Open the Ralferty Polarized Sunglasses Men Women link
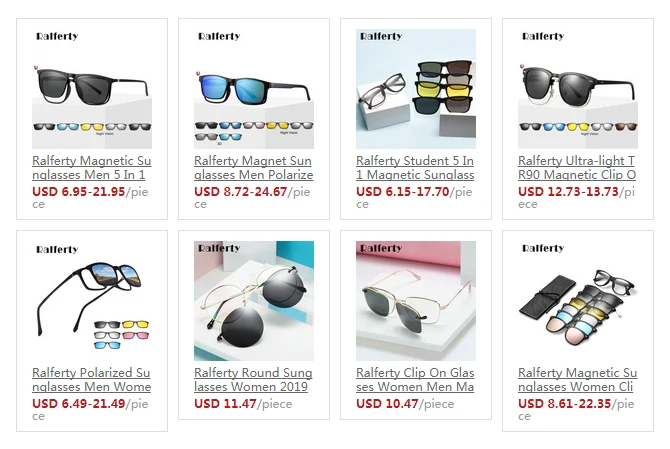Screen dimensions: 670x449 pos(91,380)
